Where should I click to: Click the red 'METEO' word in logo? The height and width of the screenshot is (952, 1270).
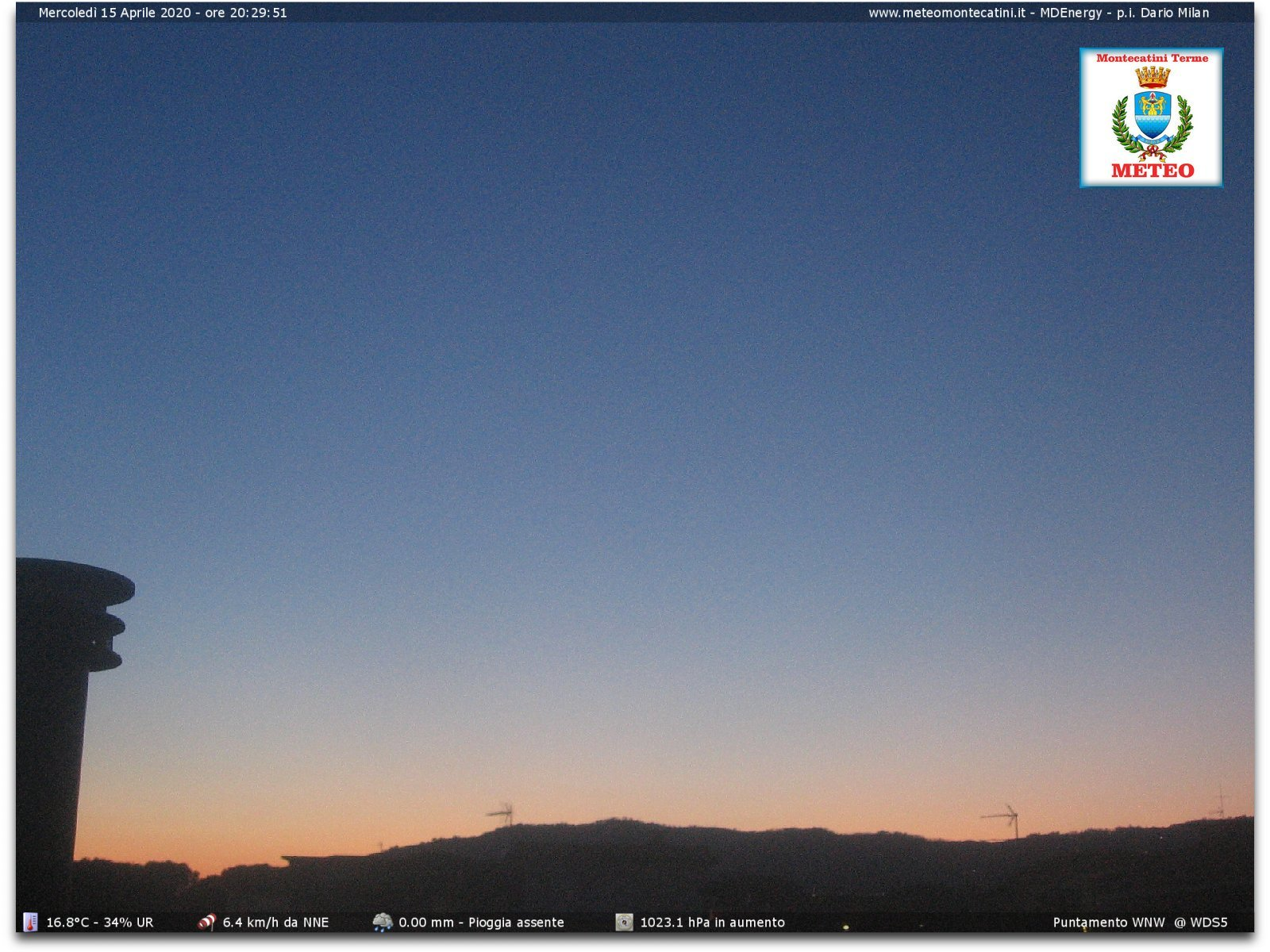(x=1153, y=171)
